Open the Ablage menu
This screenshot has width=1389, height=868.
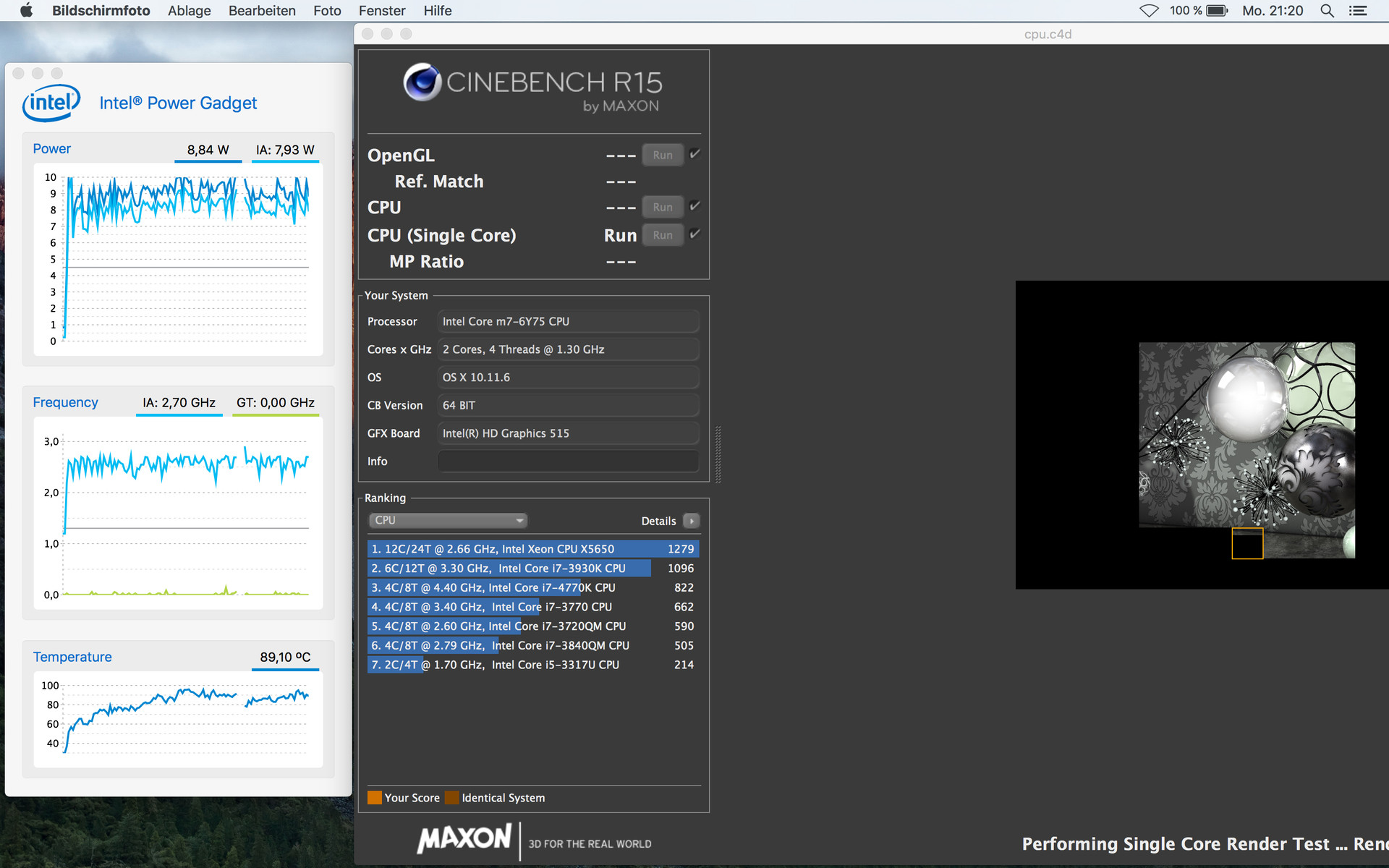(189, 10)
